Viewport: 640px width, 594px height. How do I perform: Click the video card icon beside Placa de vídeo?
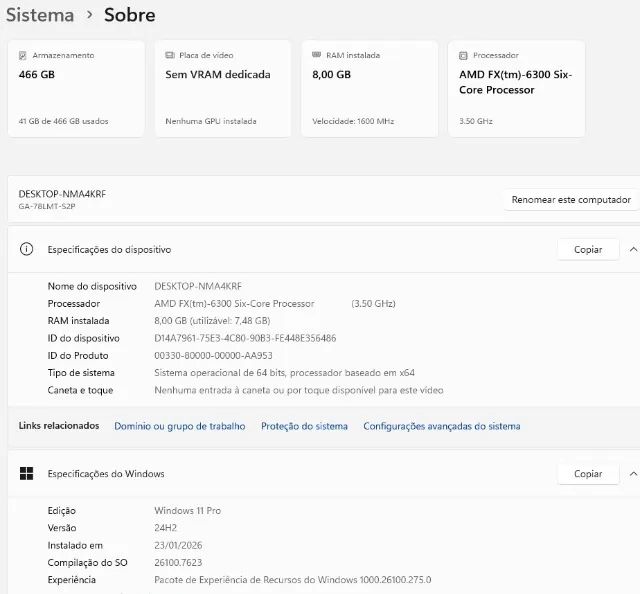[170, 55]
